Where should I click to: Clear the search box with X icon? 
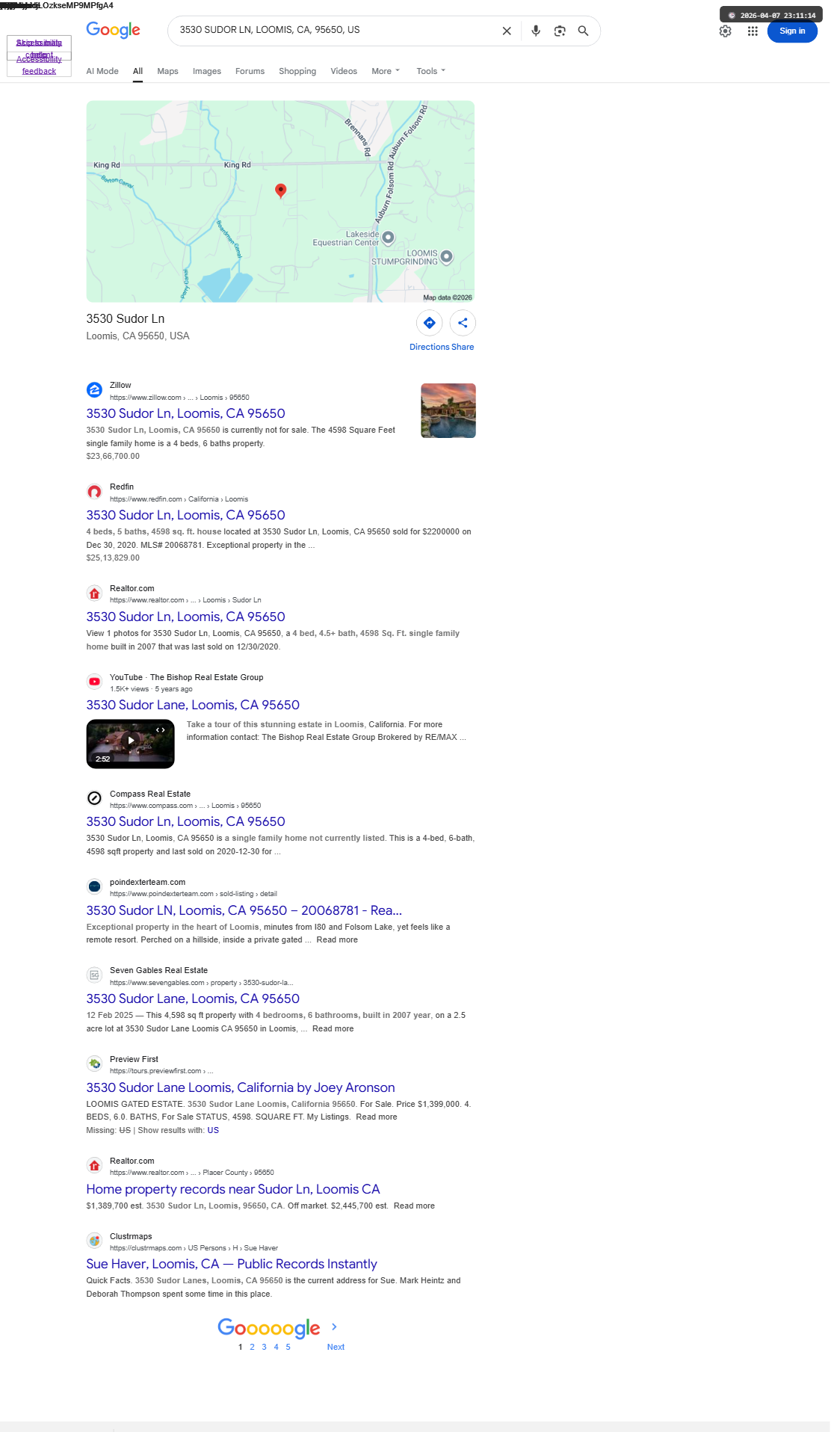click(x=507, y=31)
